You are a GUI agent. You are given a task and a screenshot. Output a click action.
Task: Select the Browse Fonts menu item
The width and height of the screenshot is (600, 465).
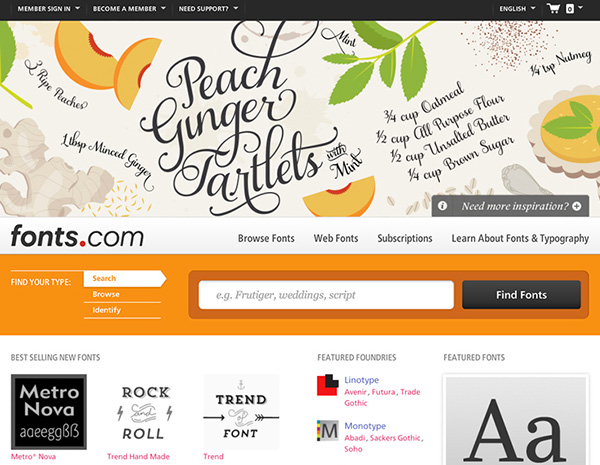point(266,238)
